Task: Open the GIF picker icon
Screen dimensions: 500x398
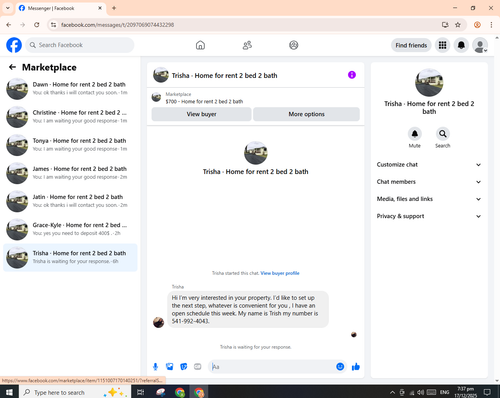Action: coord(198,367)
